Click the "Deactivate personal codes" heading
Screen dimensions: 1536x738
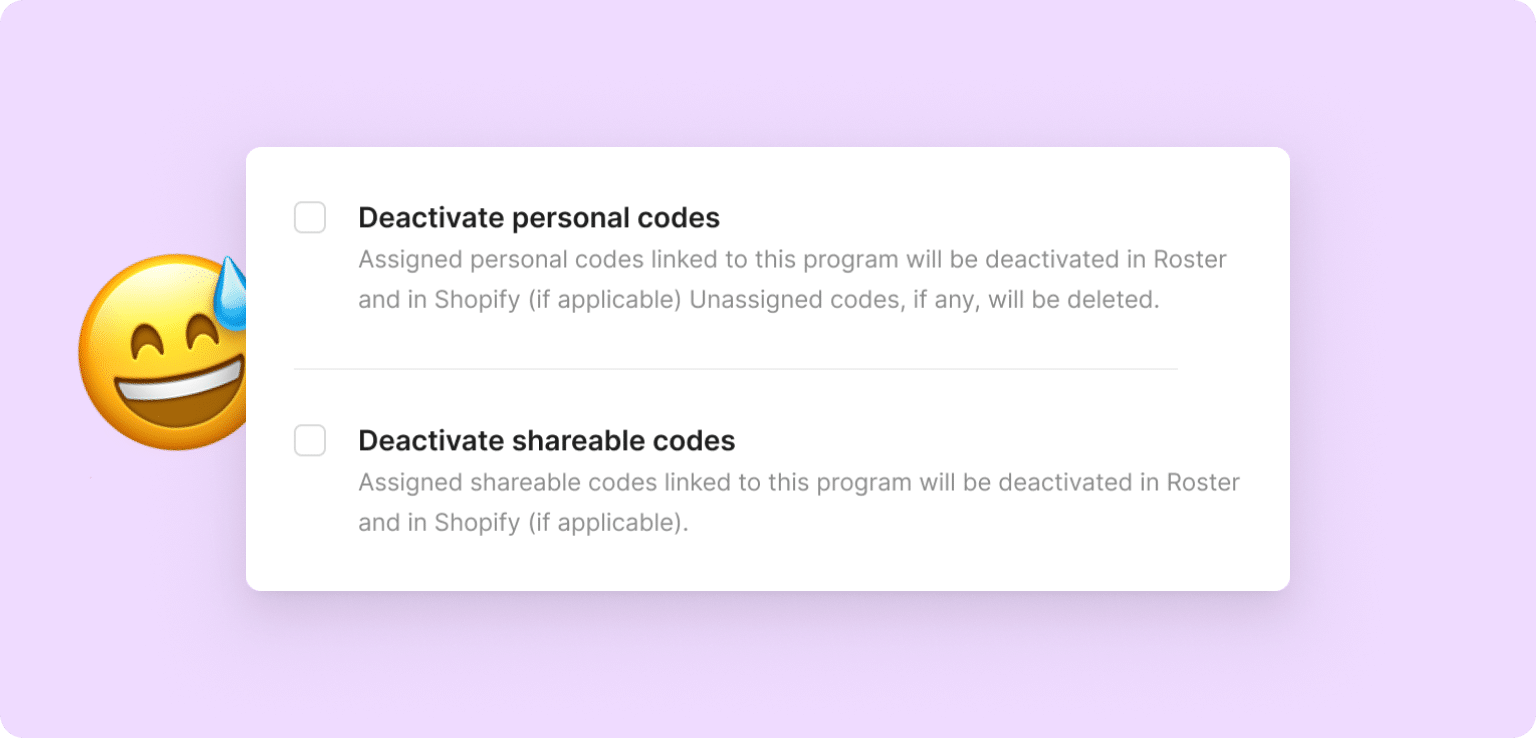[539, 218]
